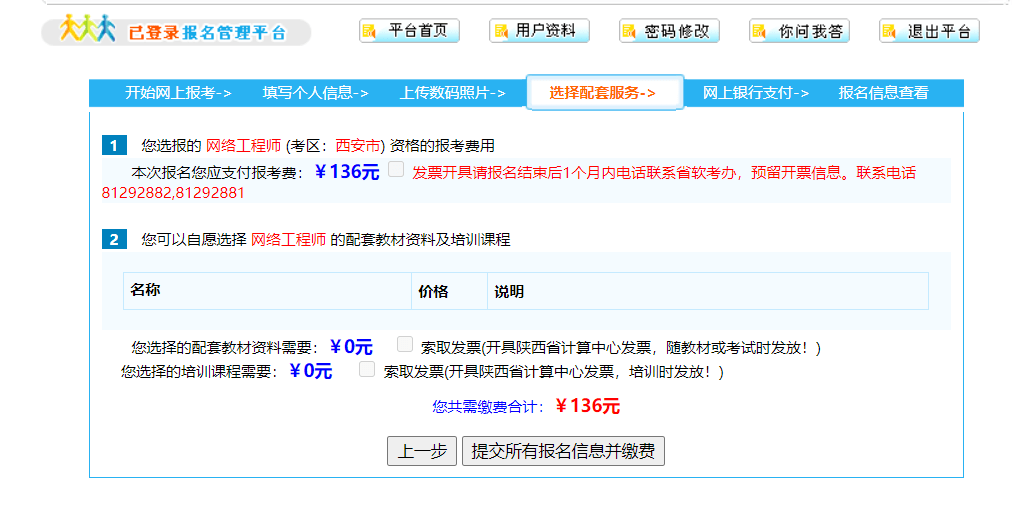Click the 您共需缴费合计 label
Image resolution: width=1036 pixels, height=517 pixels.
pos(489,407)
